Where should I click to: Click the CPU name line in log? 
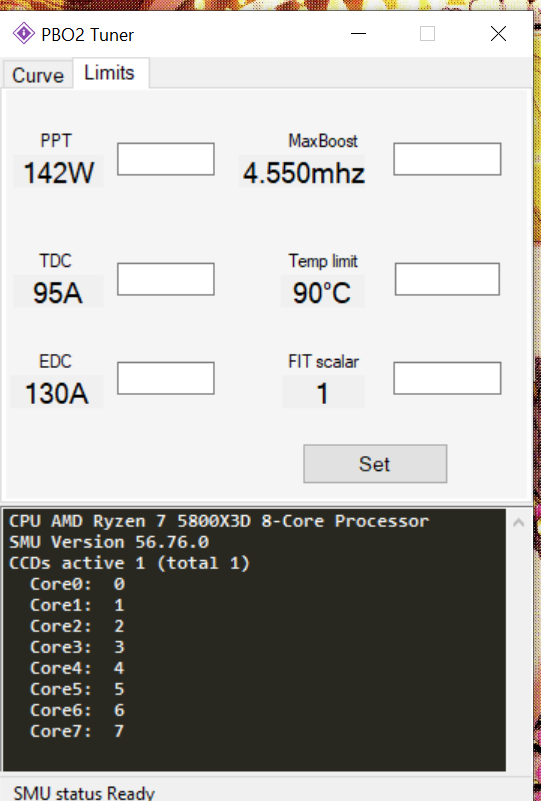(219, 521)
